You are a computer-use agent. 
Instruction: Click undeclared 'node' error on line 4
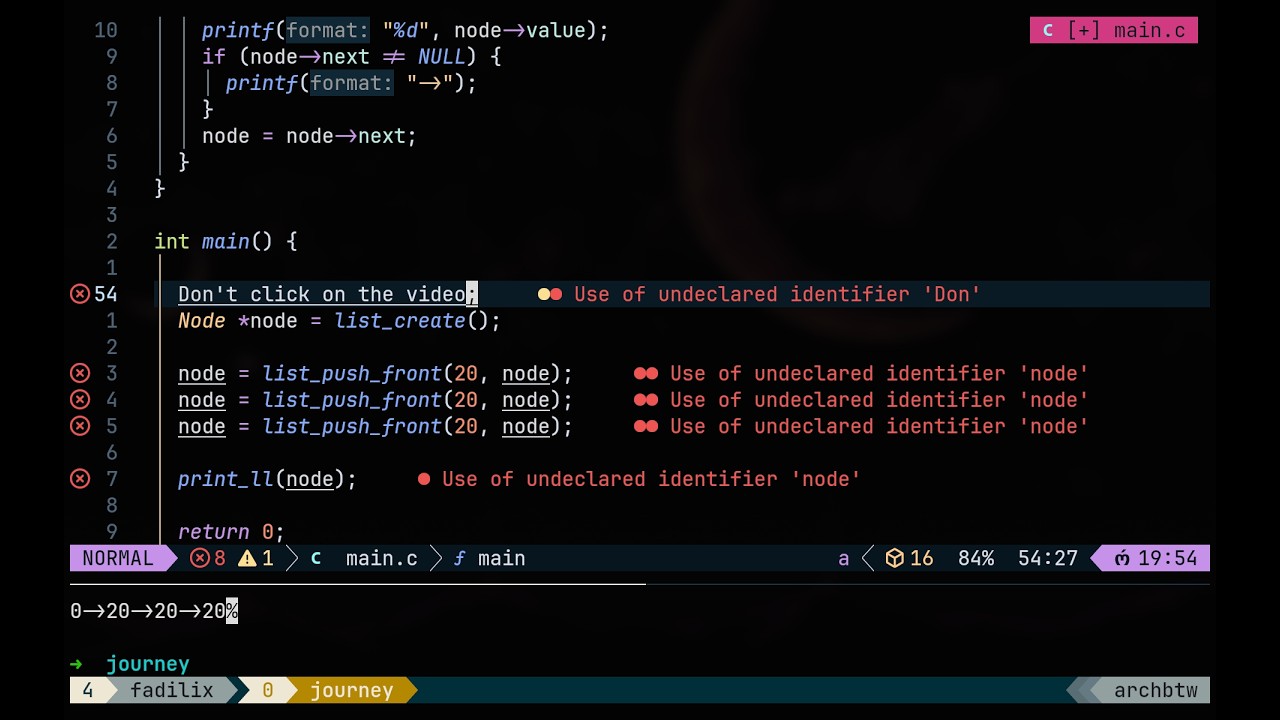click(x=880, y=400)
